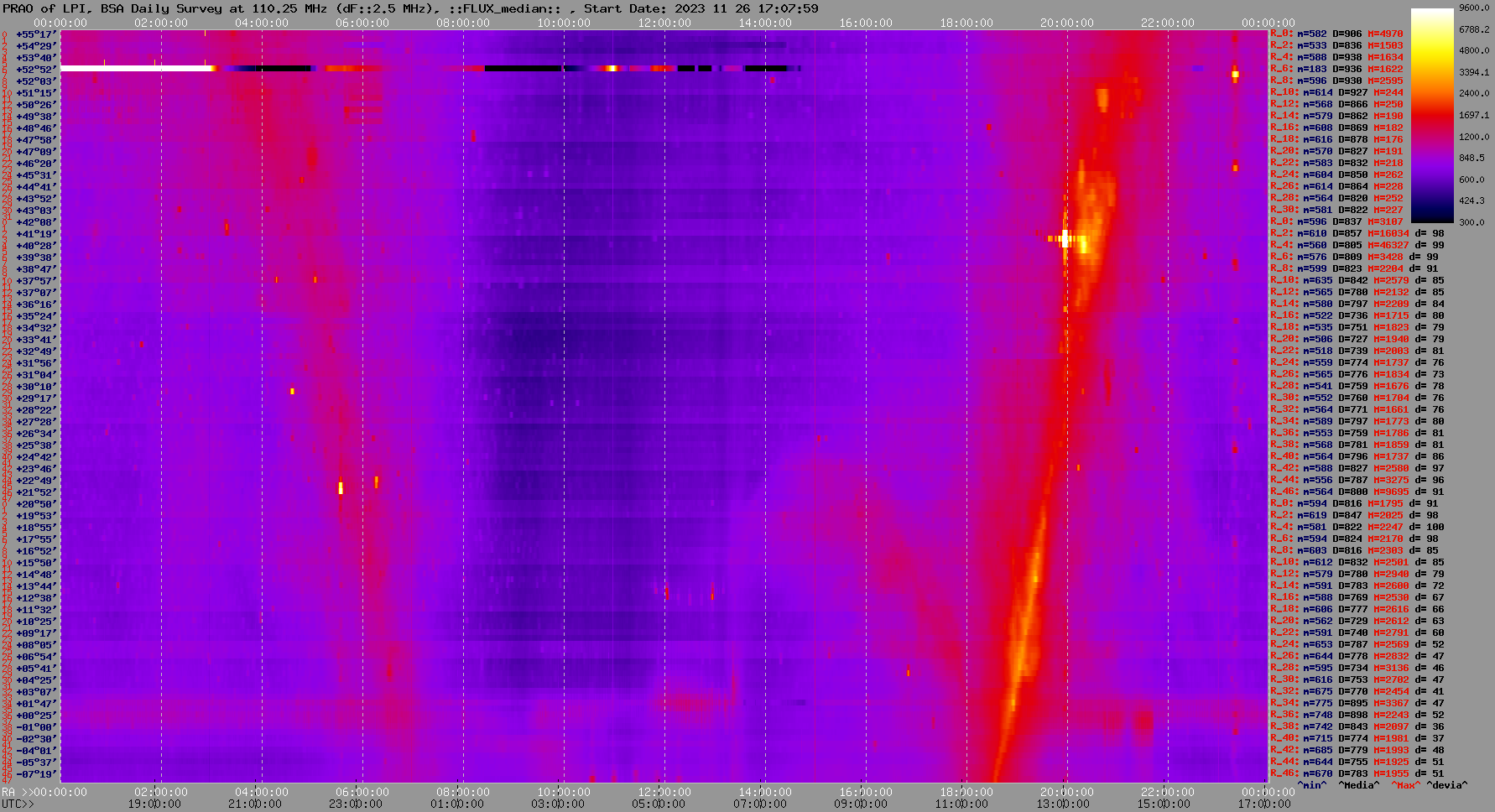
Task: Click the top axis 18:00:00 tick label
Action: click(x=966, y=23)
